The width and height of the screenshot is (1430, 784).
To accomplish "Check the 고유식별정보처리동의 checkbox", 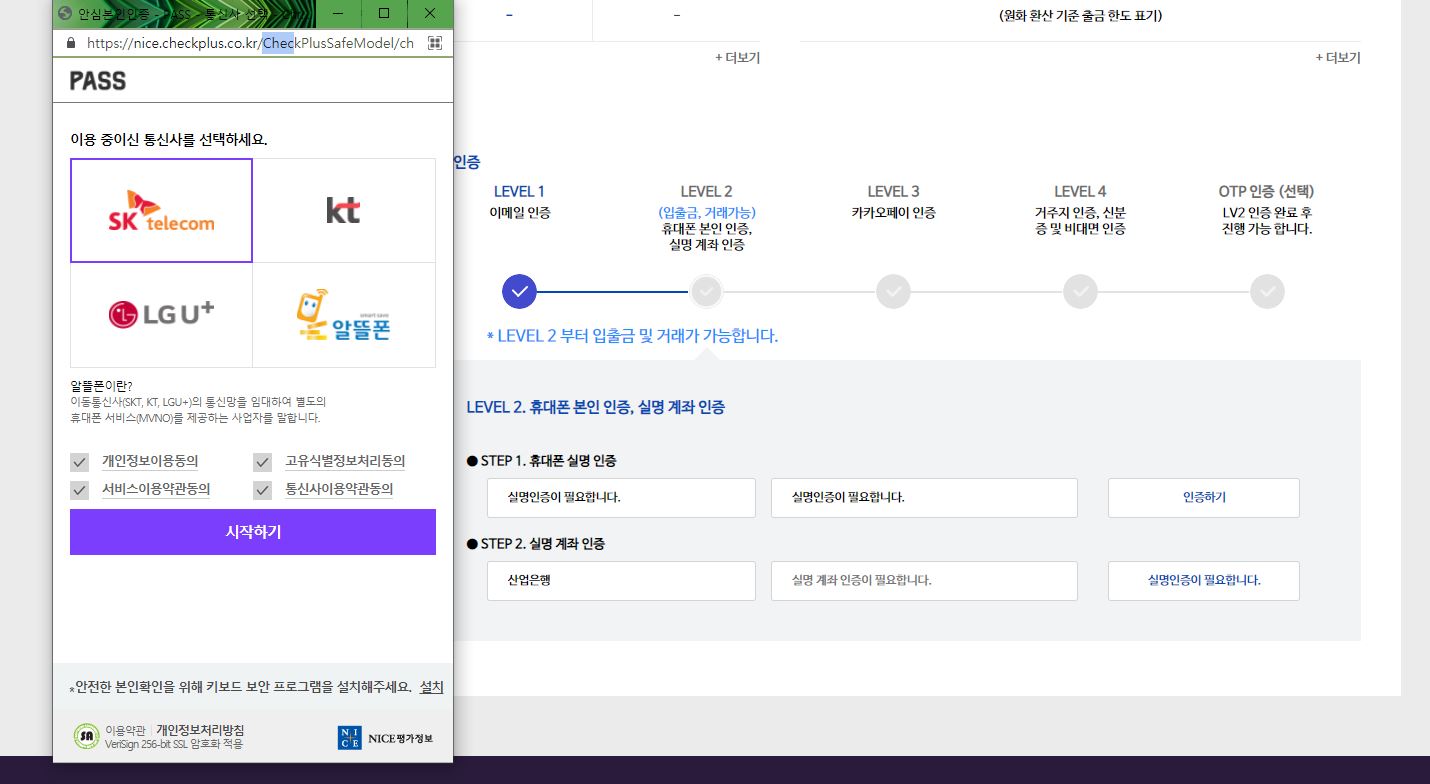I will tap(262, 462).
